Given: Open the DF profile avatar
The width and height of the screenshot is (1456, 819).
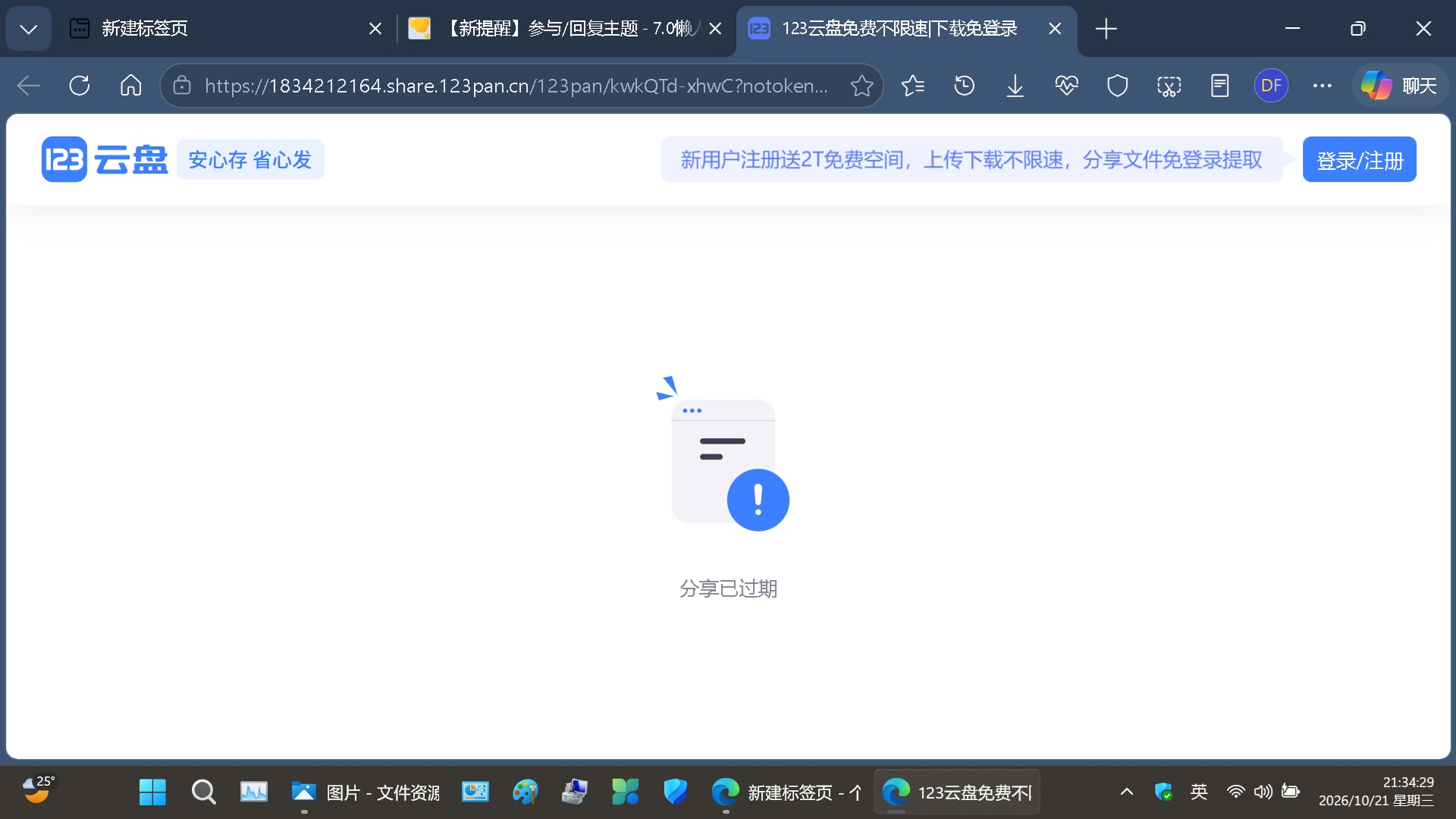Looking at the screenshot, I should click(x=1271, y=86).
